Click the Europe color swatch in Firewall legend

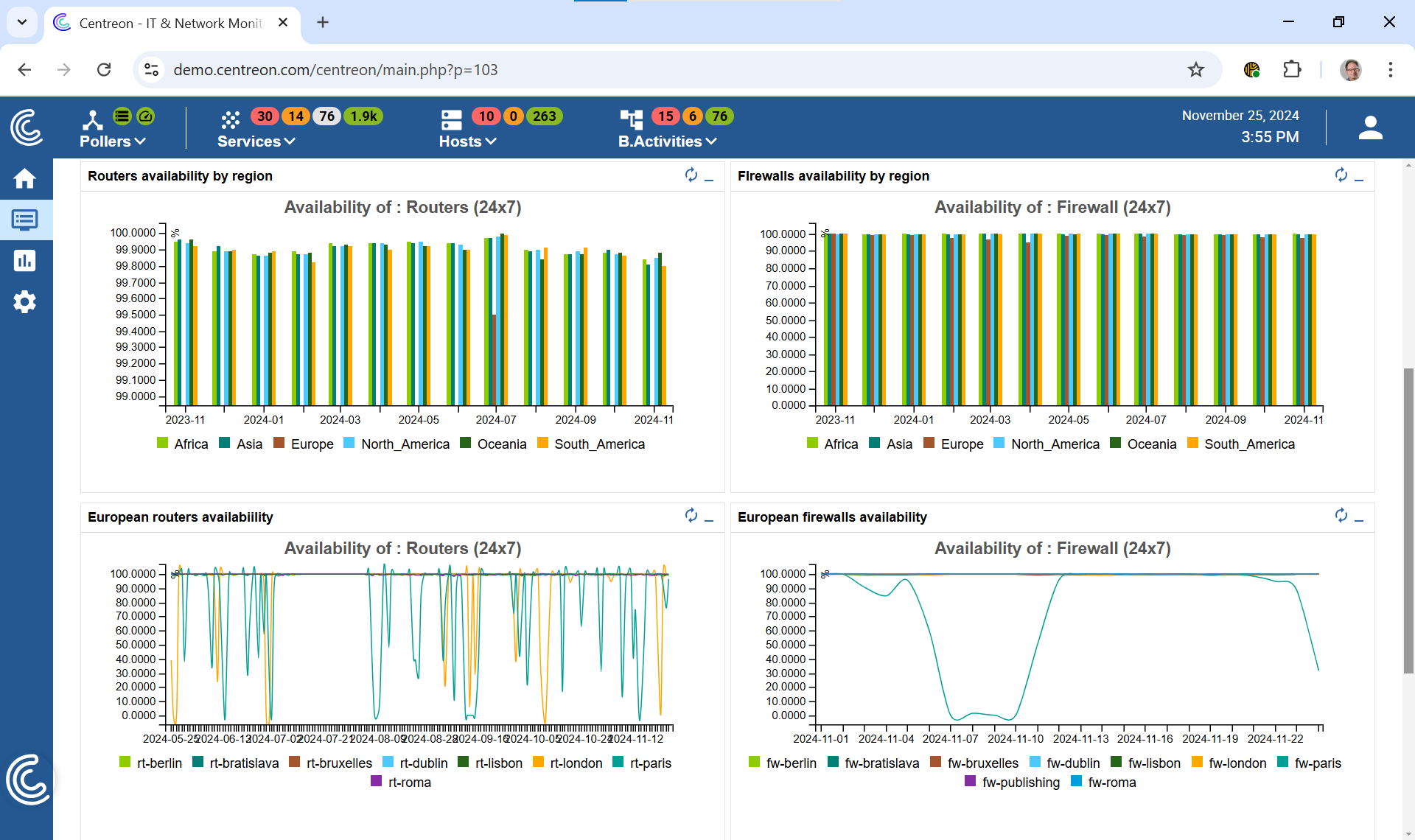(x=930, y=444)
